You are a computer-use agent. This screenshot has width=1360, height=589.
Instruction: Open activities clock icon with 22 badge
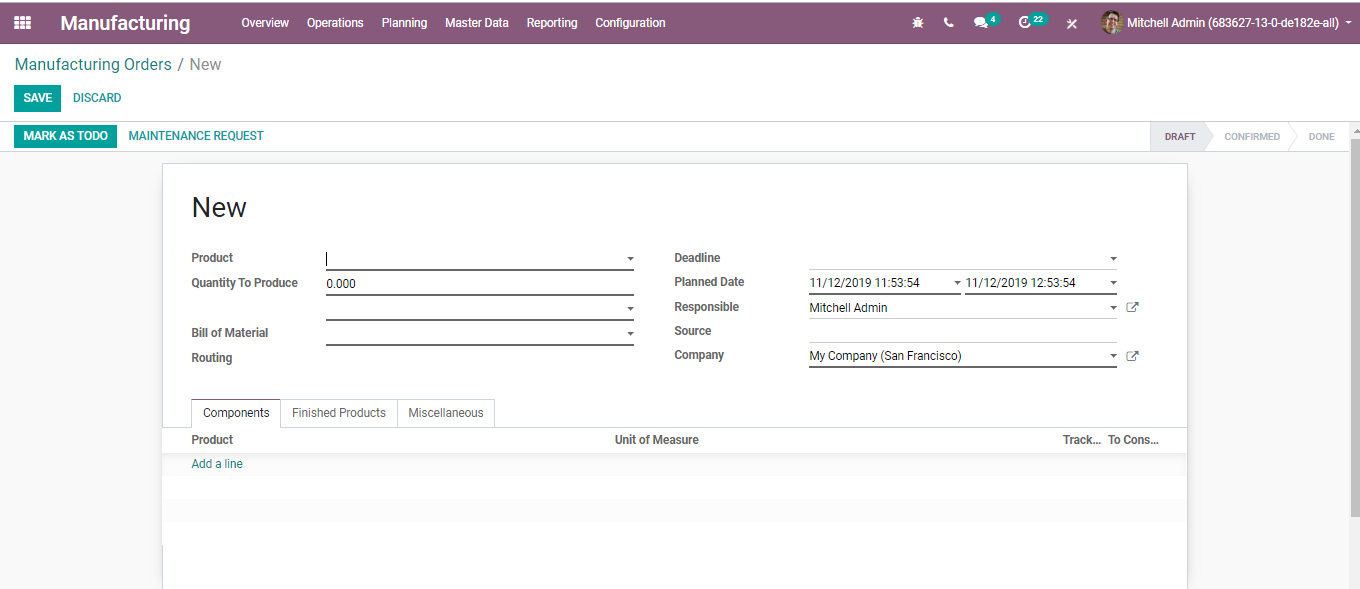pos(1032,22)
